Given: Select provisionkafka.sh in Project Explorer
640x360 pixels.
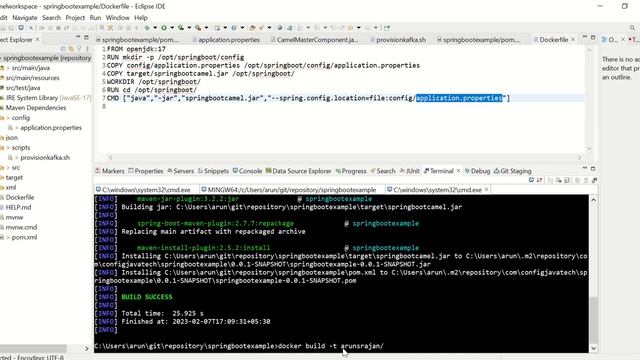Looking at the screenshot, I should (x=45, y=158).
